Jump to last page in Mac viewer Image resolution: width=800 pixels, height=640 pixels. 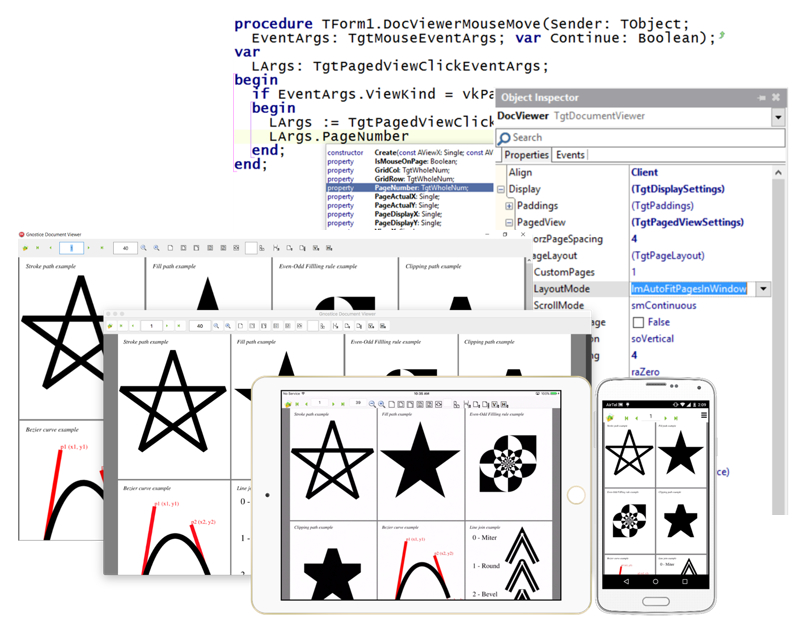(x=179, y=326)
